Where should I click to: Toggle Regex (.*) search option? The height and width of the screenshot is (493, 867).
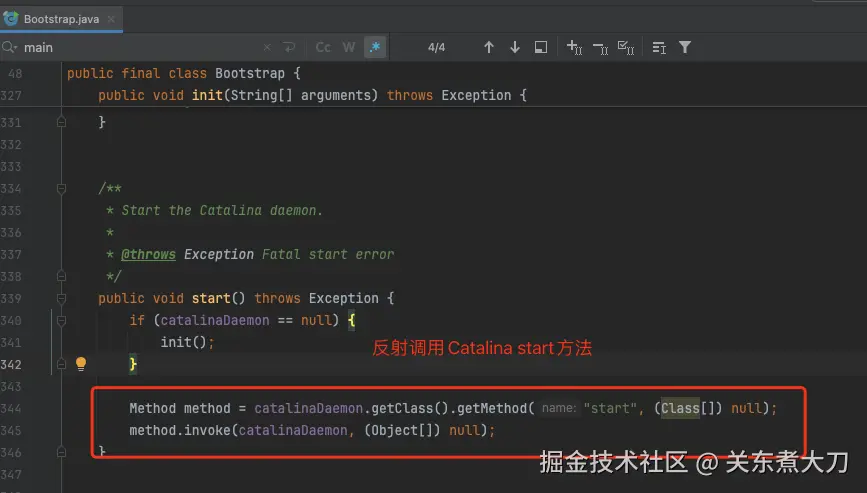point(375,48)
